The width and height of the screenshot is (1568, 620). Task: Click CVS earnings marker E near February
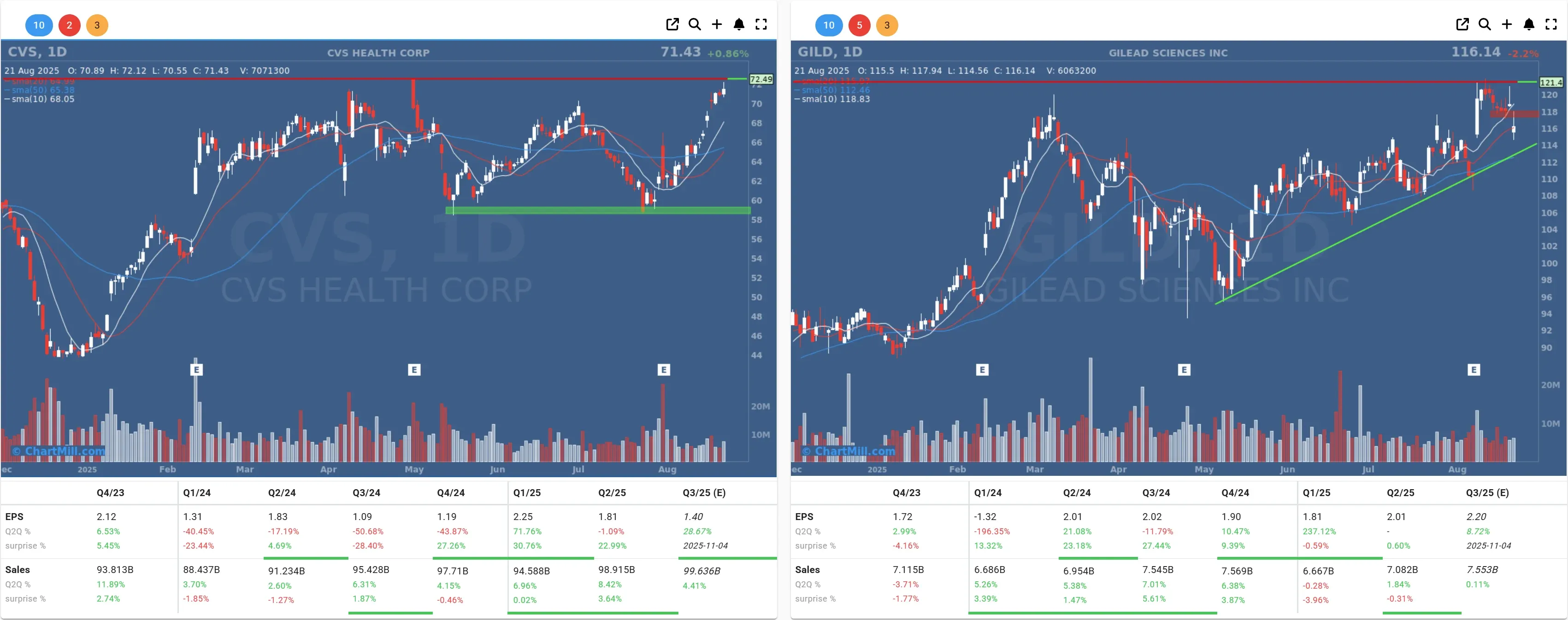coord(196,369)
